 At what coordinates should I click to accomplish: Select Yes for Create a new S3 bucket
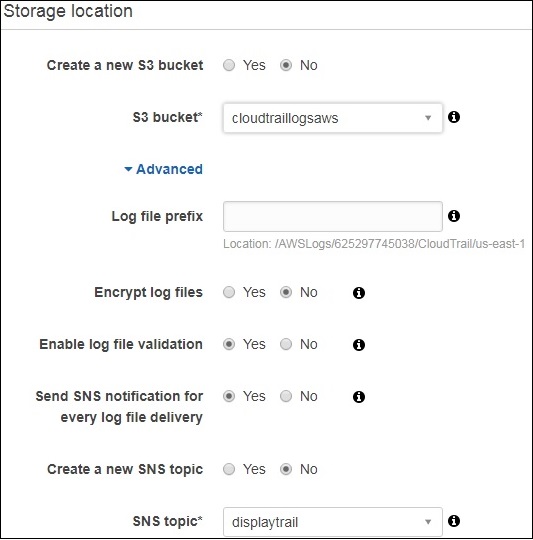(229, 65)
